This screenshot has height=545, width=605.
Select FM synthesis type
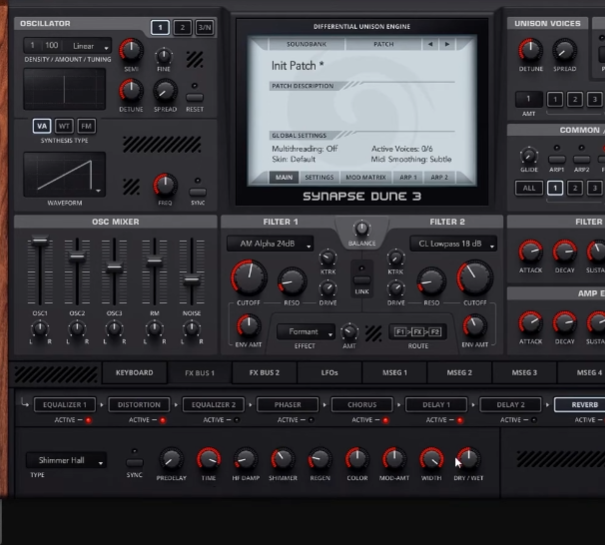(86, 126)
